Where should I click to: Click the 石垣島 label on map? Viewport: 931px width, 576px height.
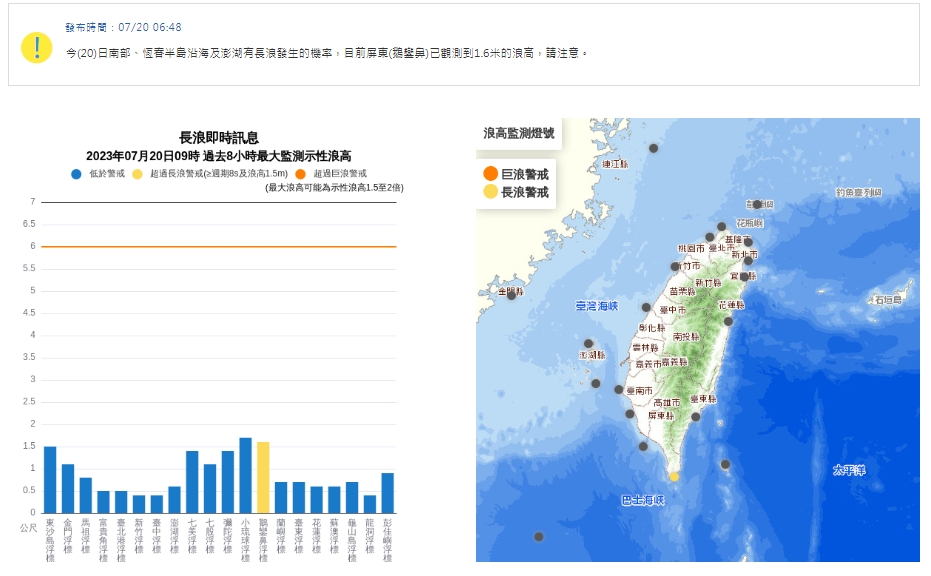click(x=888, y=300)
